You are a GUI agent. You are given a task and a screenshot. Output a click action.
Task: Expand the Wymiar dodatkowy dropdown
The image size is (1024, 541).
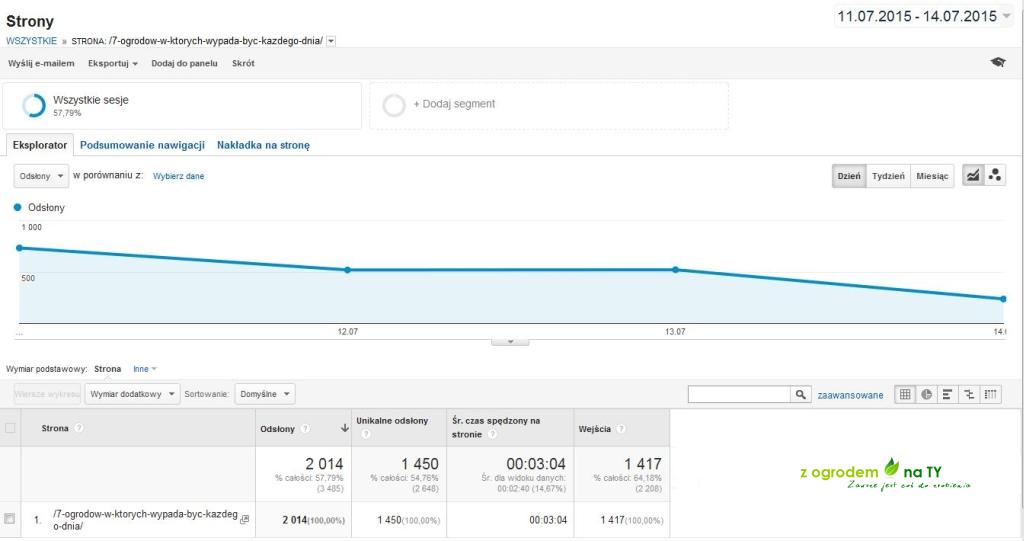[132, 394]
